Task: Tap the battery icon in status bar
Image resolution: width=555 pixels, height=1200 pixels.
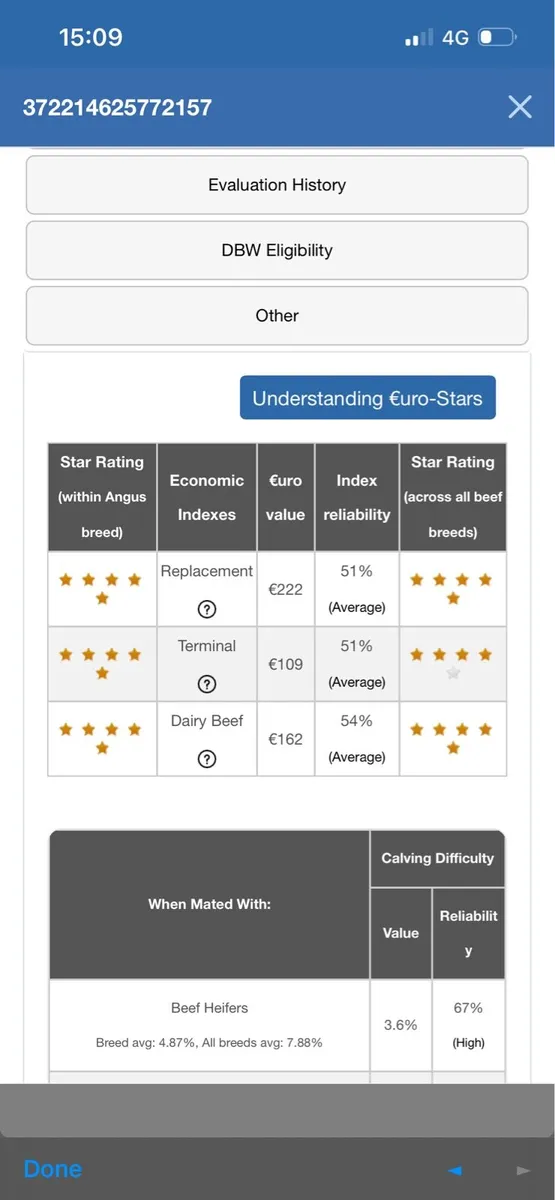Action: pyautogui.click(x=497, y=38)
